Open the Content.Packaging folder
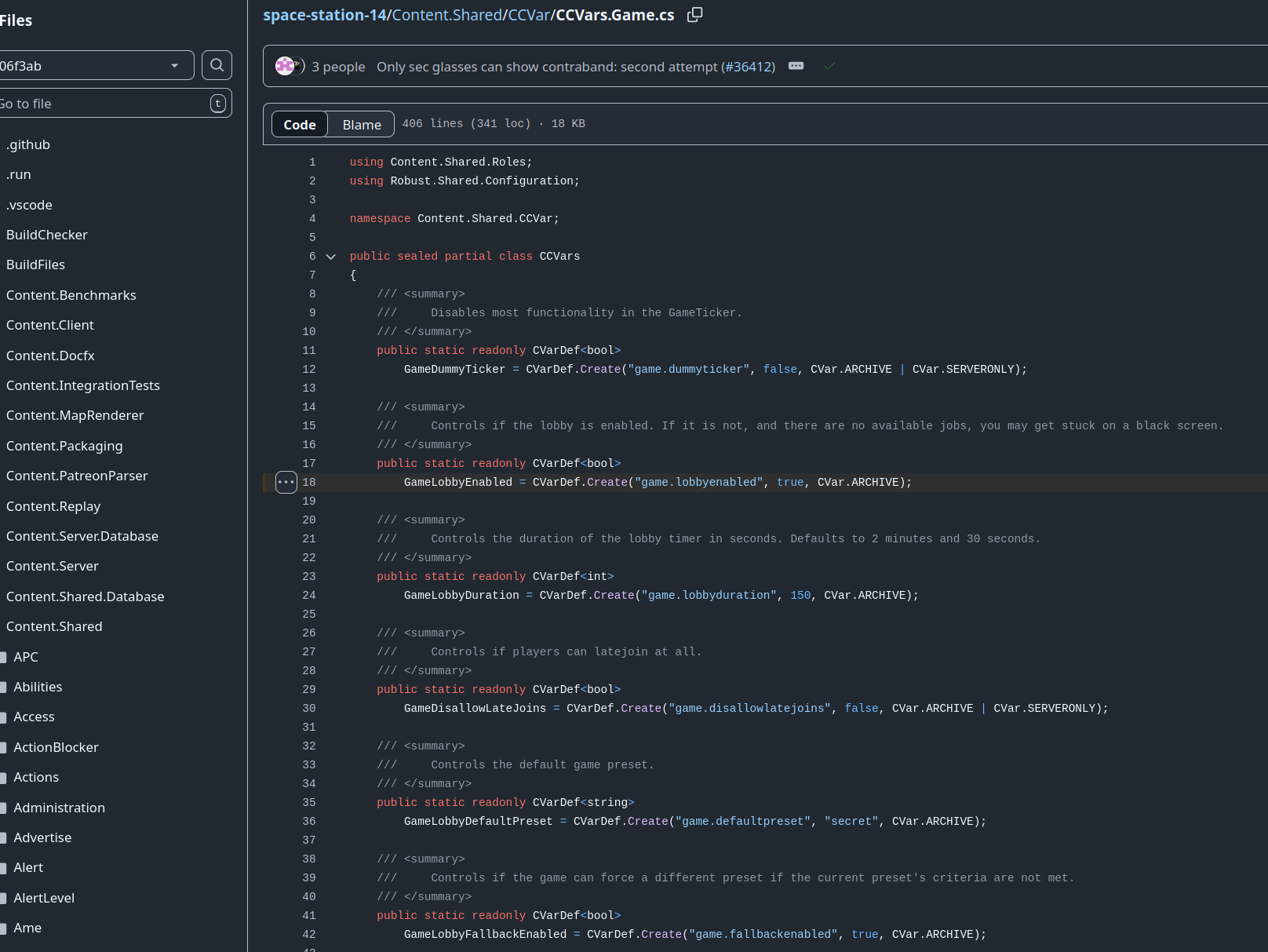 tap(64, 446)
